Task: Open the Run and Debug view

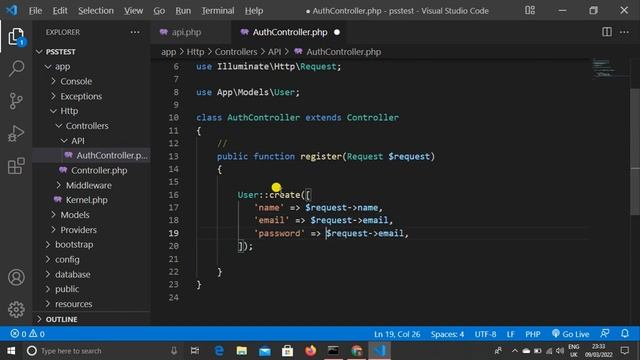Action: tap(16, 133)
